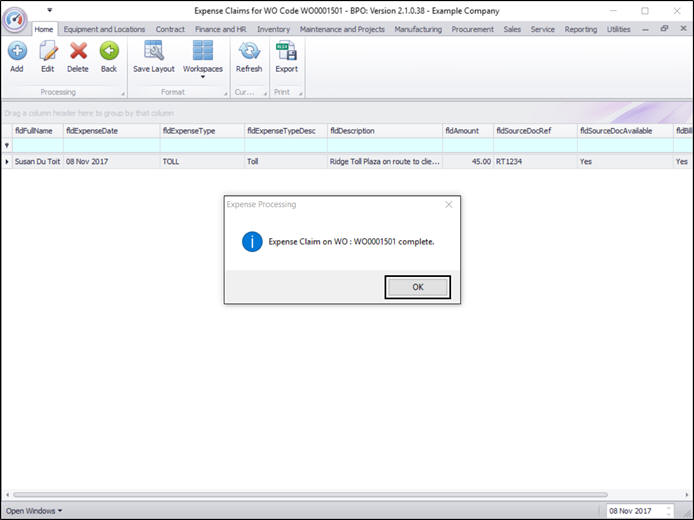
Task: Sort by fldExpenseType column header
Action: click(x=202, y=131)
